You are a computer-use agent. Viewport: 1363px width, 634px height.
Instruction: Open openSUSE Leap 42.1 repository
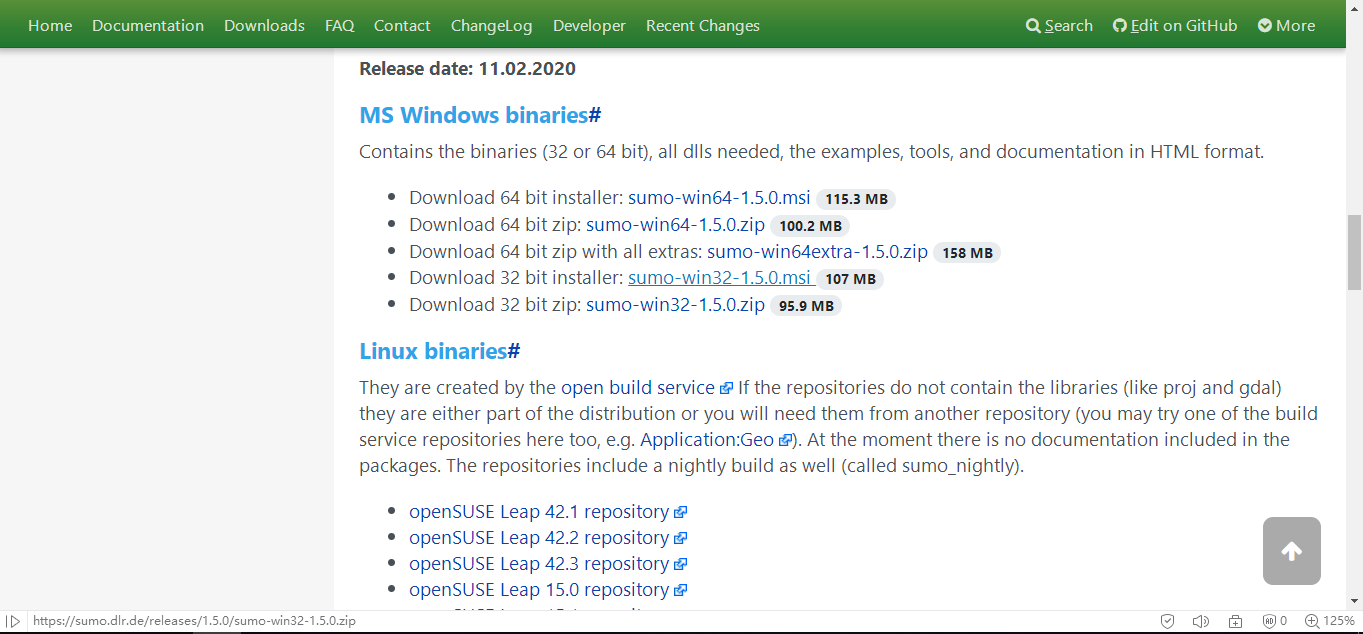click(x=539, y=511)
